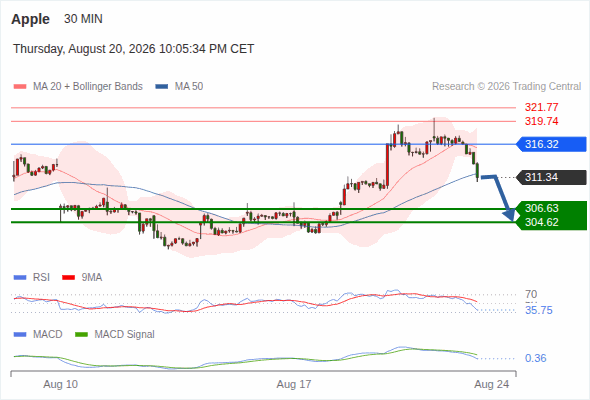Select the 316.32 pivot price tag
Screen dimensions: 590x400
551,144
